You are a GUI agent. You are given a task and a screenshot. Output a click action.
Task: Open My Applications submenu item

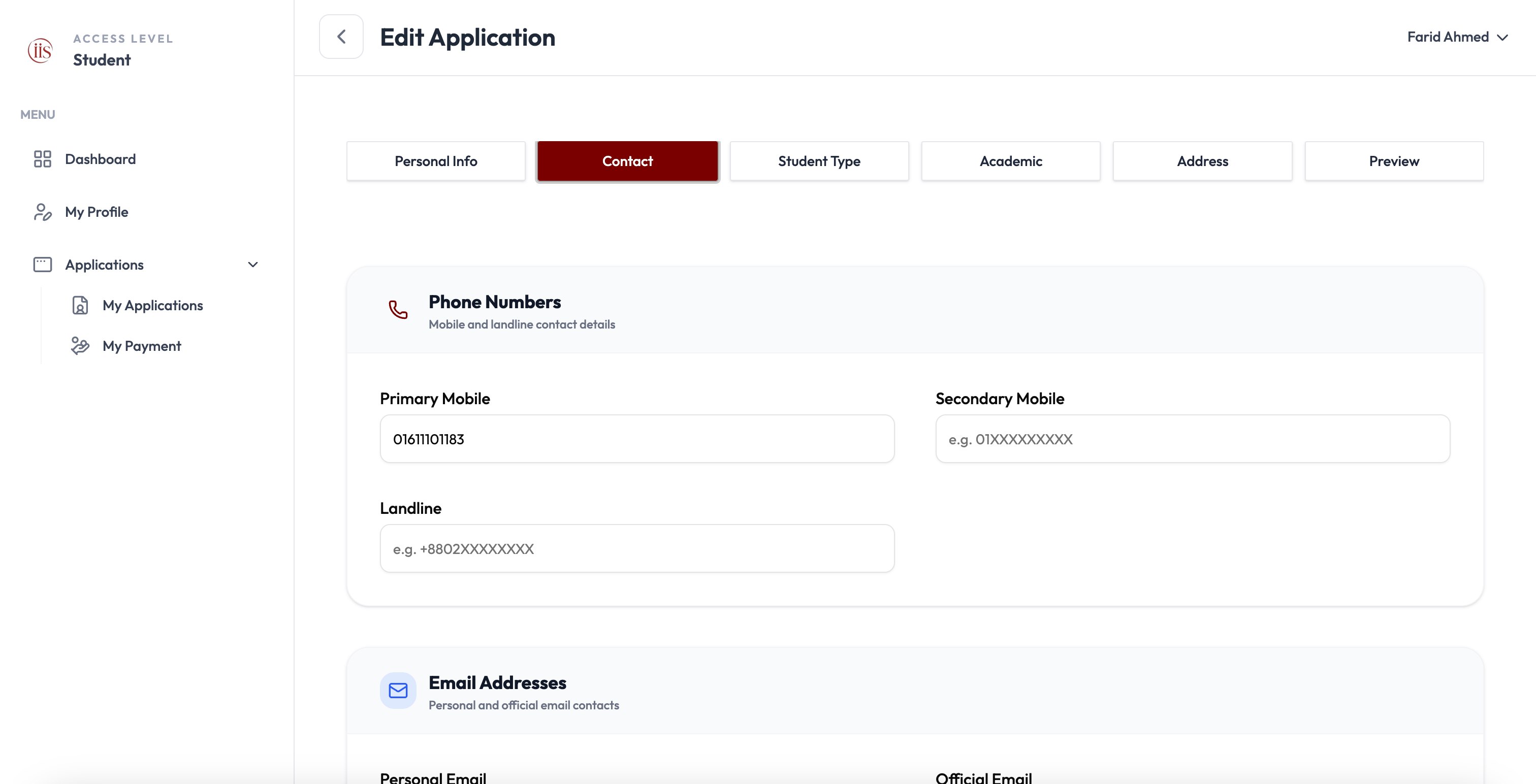(x=153, y=305)
